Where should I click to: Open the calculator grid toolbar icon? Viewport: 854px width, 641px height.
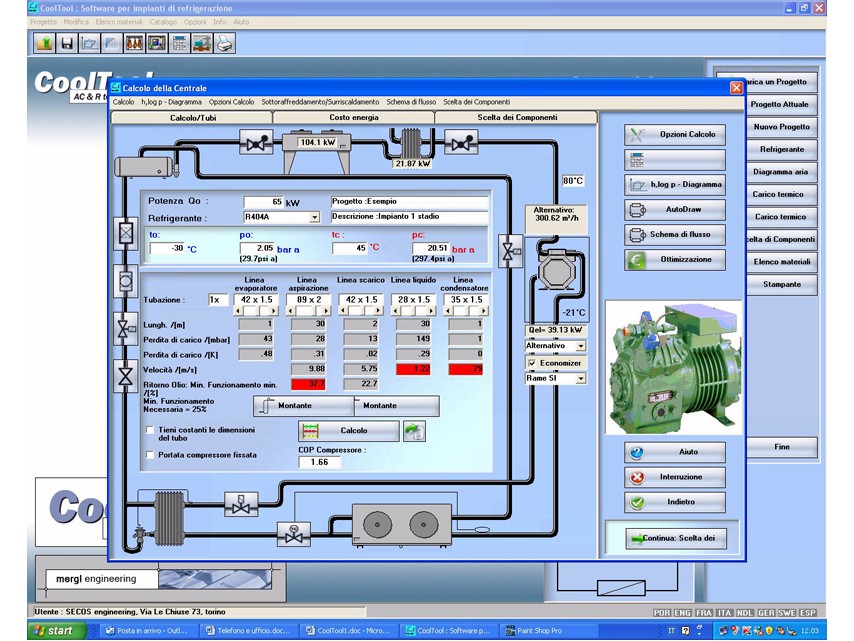[179, 43]
